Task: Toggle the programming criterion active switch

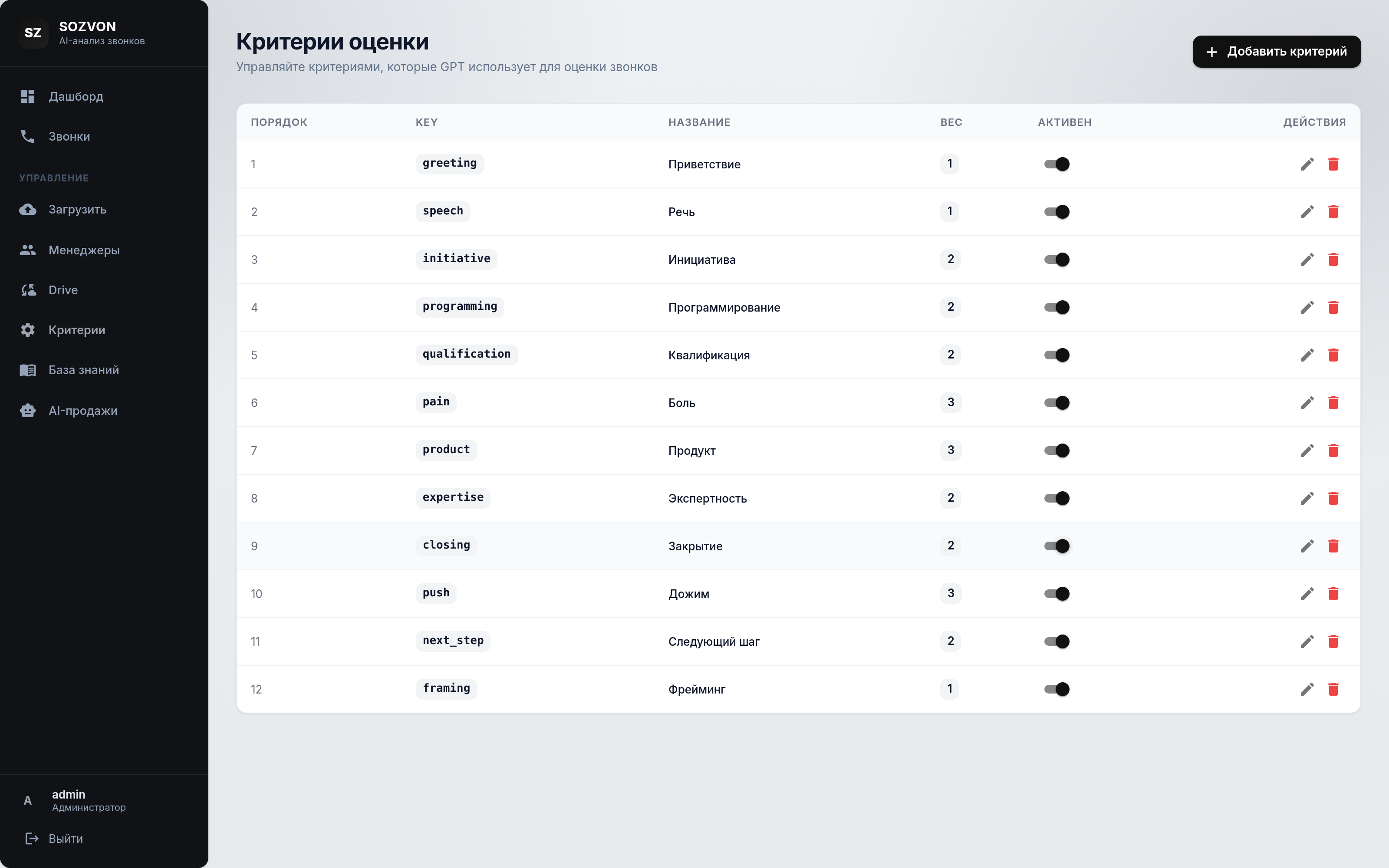Action: click(x=1057, y=307)
